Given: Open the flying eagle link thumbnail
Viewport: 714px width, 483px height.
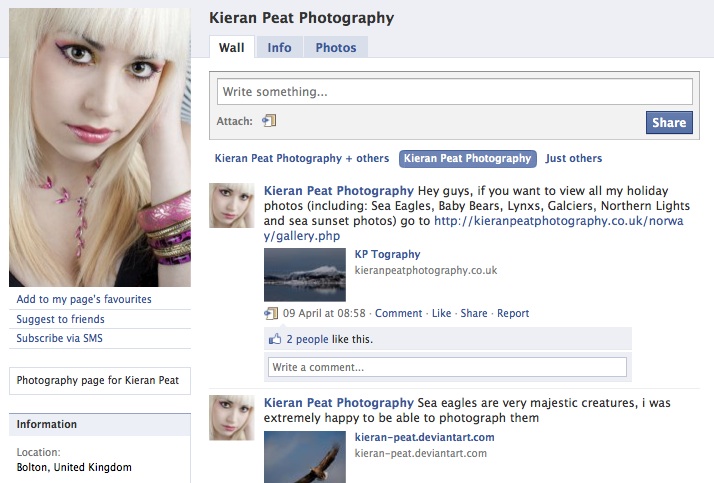Looking at the screenshot, I should tap(305, 457).
